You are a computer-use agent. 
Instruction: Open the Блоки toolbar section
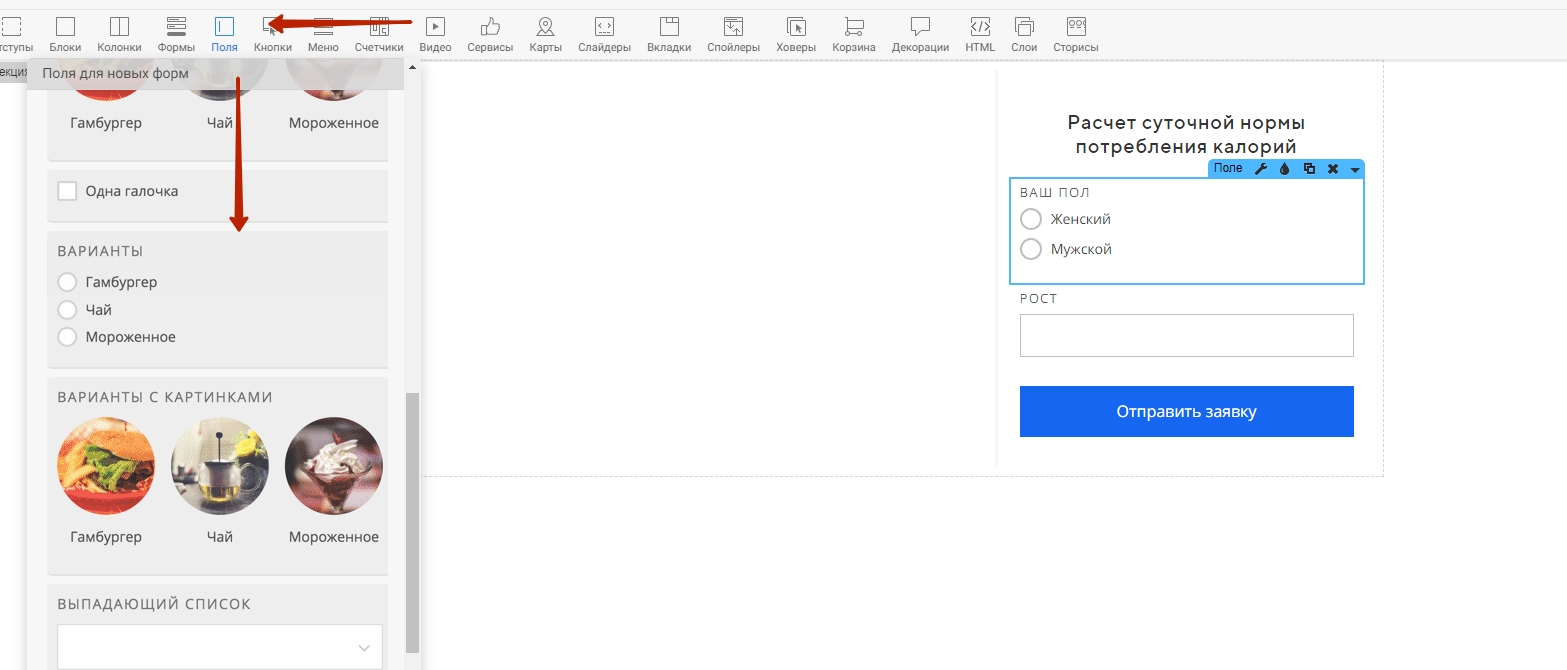(x=65, y=34)
